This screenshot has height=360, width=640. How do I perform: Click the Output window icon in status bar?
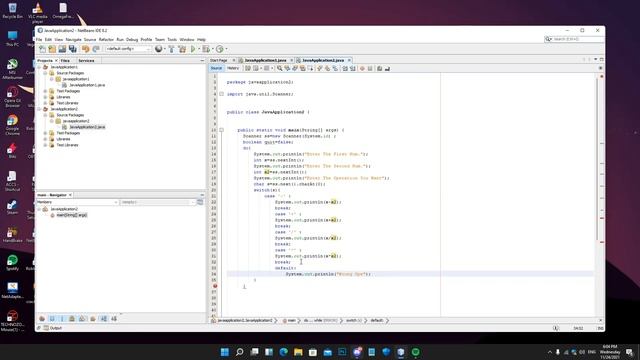46,328
